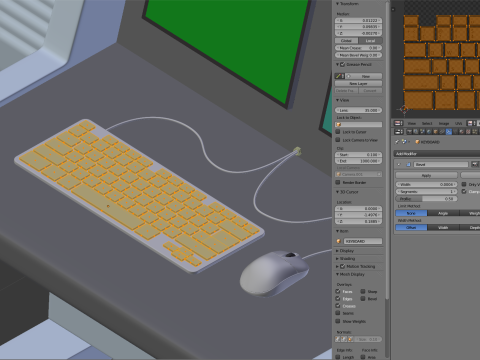Open the Constraints properties tab
480x360 pixels.
(x=442, y=131)
